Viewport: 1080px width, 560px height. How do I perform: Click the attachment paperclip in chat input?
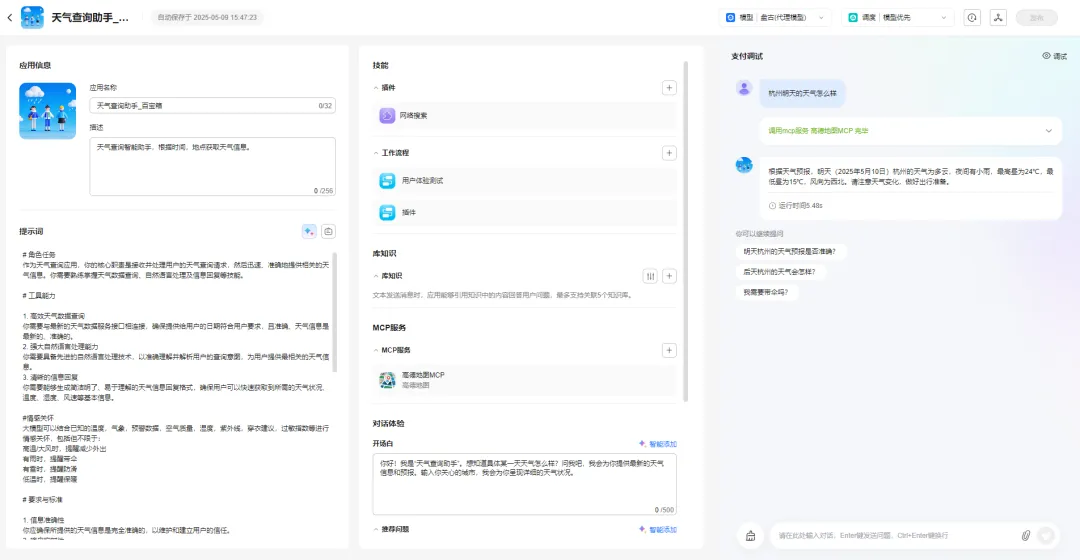click(1025, 535)
